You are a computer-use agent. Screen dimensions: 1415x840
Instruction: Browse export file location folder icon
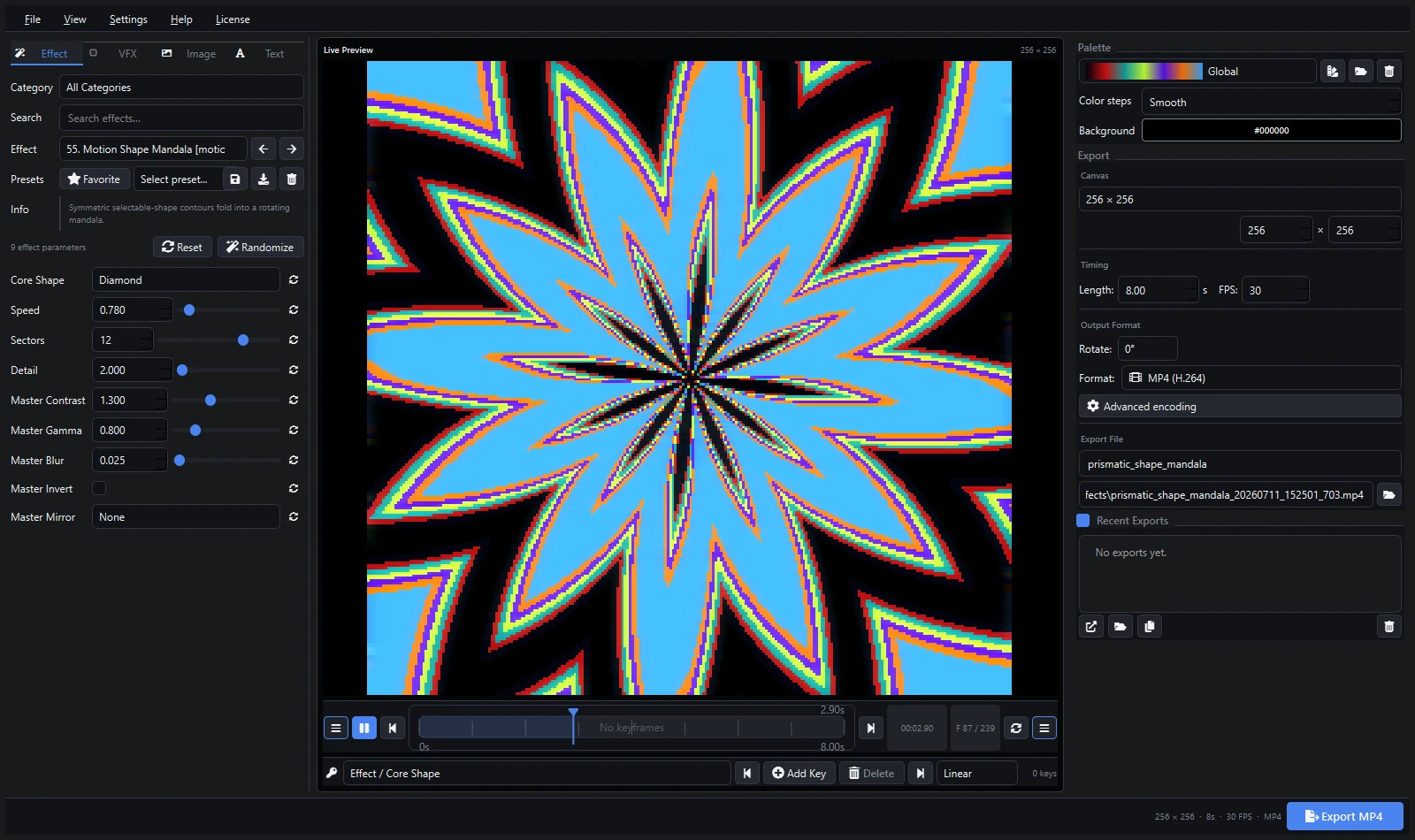pos(1389,495)
